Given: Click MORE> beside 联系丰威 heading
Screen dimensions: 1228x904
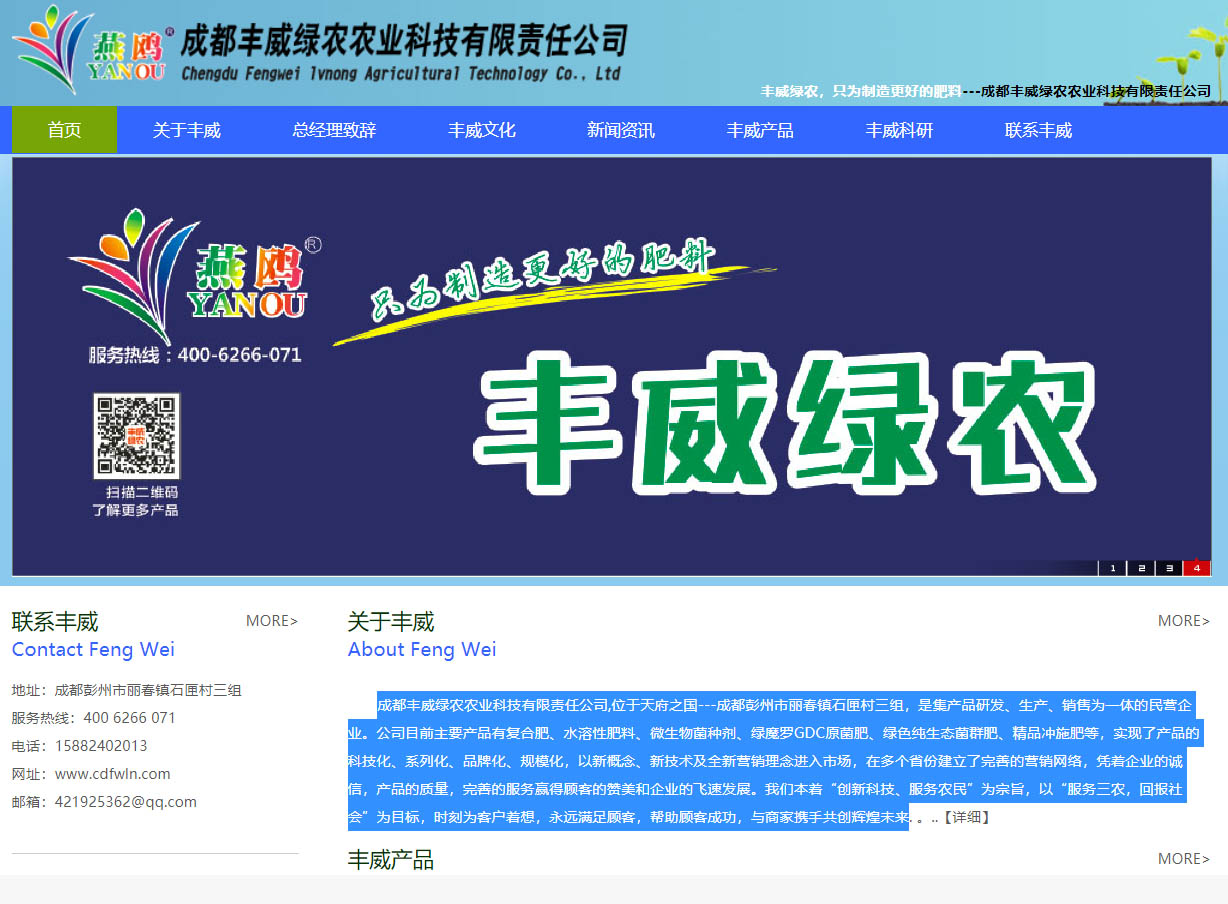Looking at the screenshot, I should coord(272,621).
